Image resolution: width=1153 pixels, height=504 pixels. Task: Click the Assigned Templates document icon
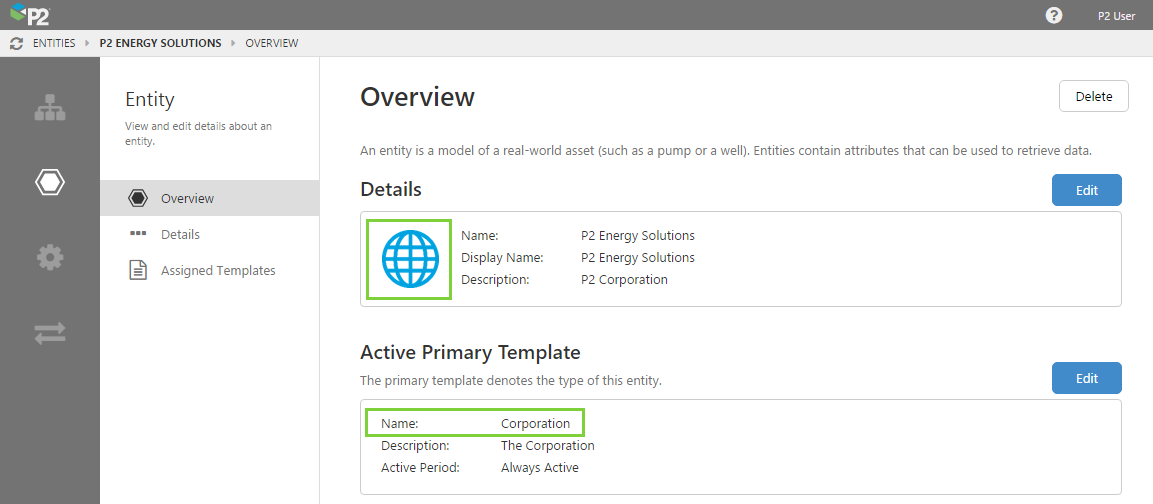click(x=138, y=270)
